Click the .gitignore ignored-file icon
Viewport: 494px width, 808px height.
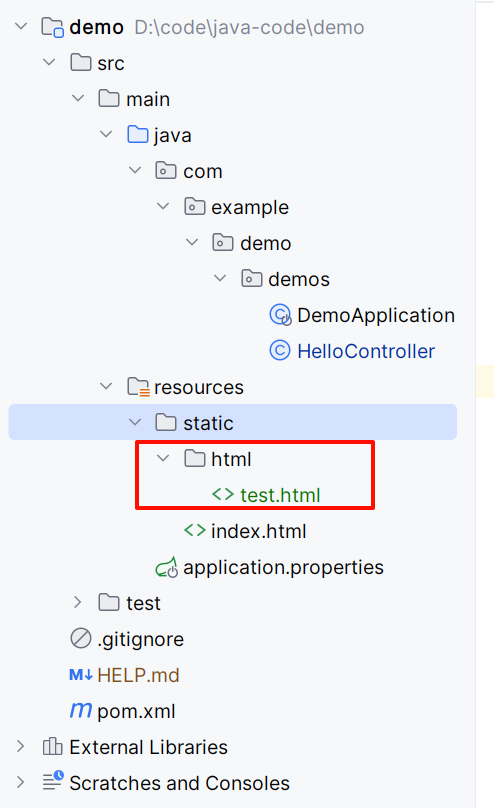point(81,639)
